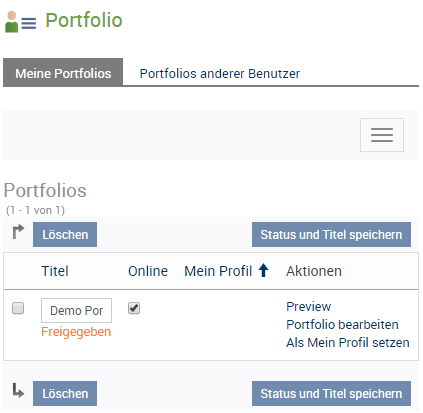Toggle the Online checkbox for Demo Portfolio
Screen dimensions: 423x413
134,308
